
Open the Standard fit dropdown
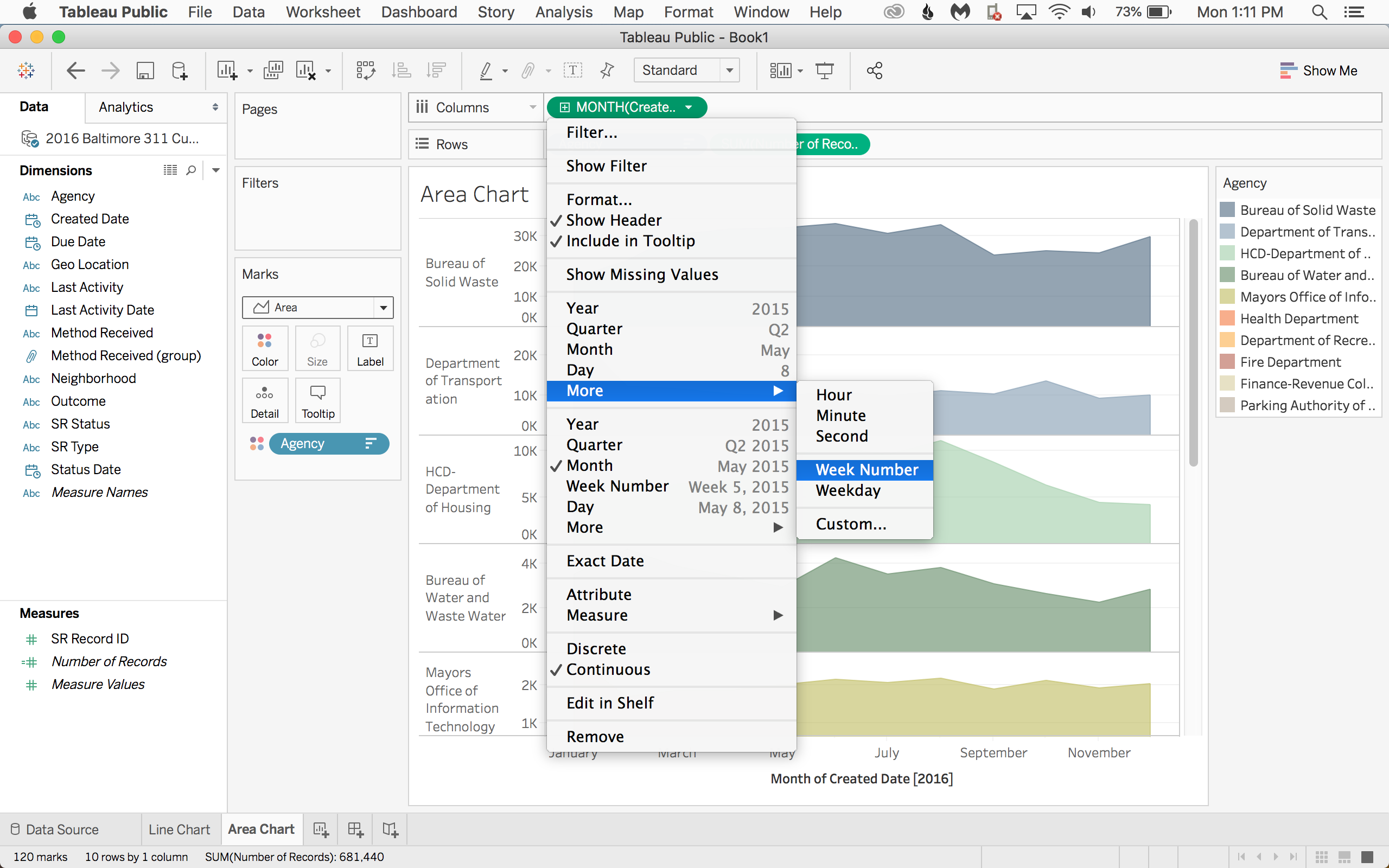730,71
